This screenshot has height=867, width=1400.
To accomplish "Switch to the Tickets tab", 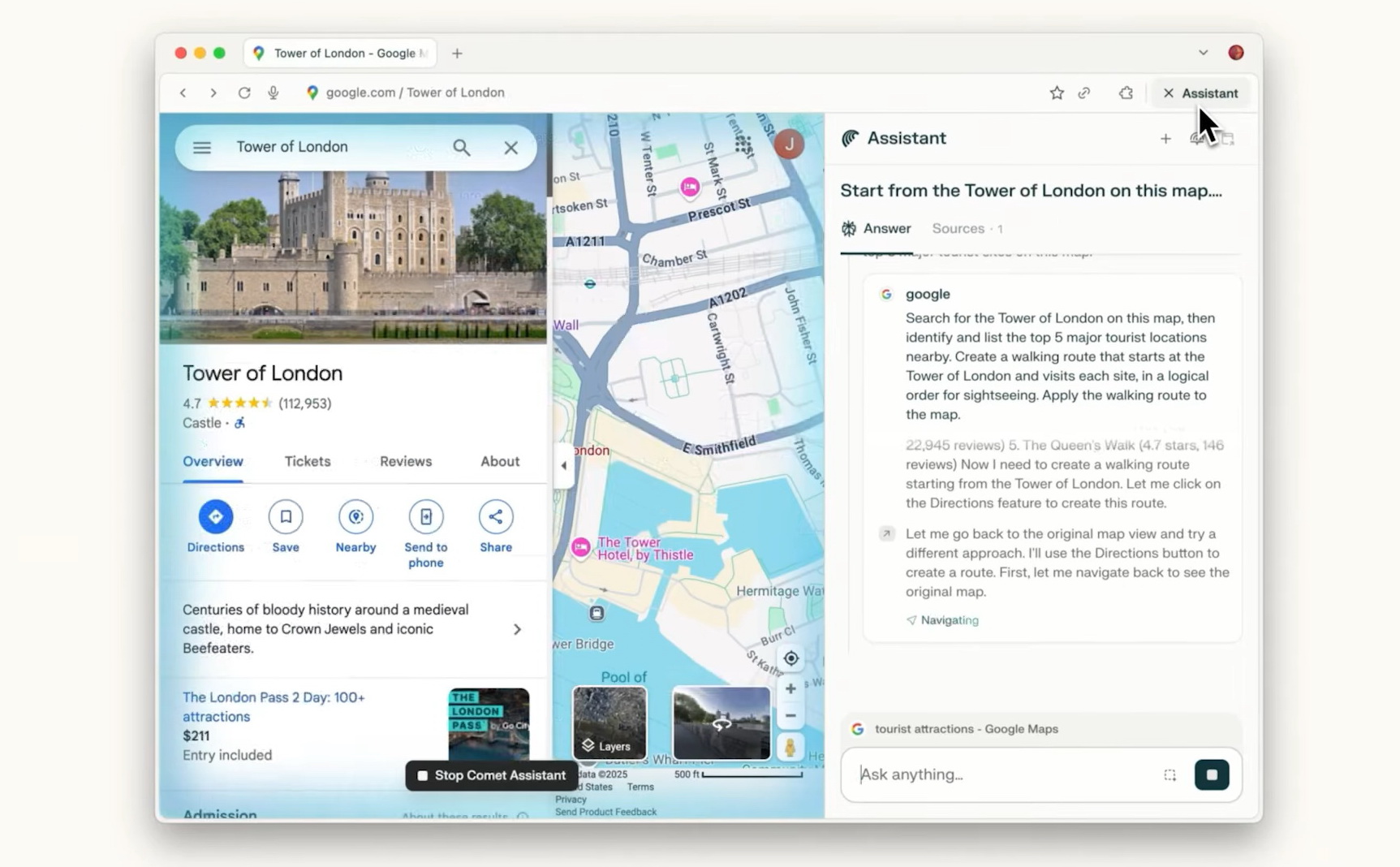I will click(308, 461).
